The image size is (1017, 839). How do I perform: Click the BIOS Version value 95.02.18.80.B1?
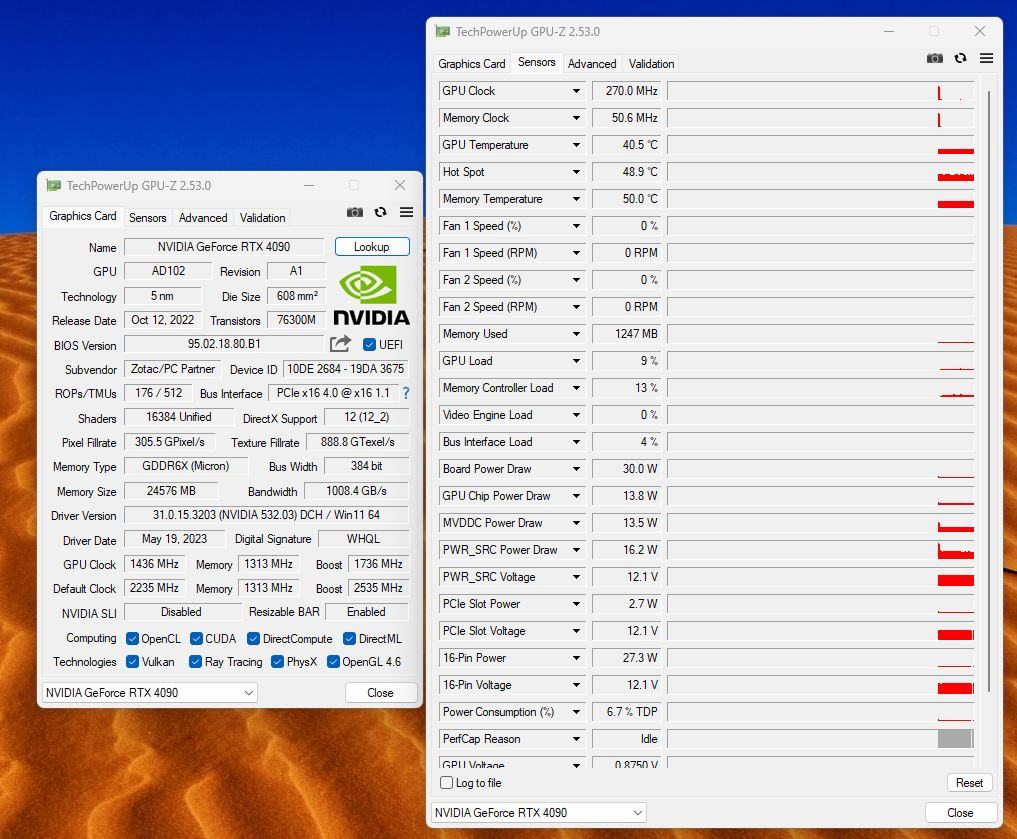pyautogui.click(x=224, y=344)
